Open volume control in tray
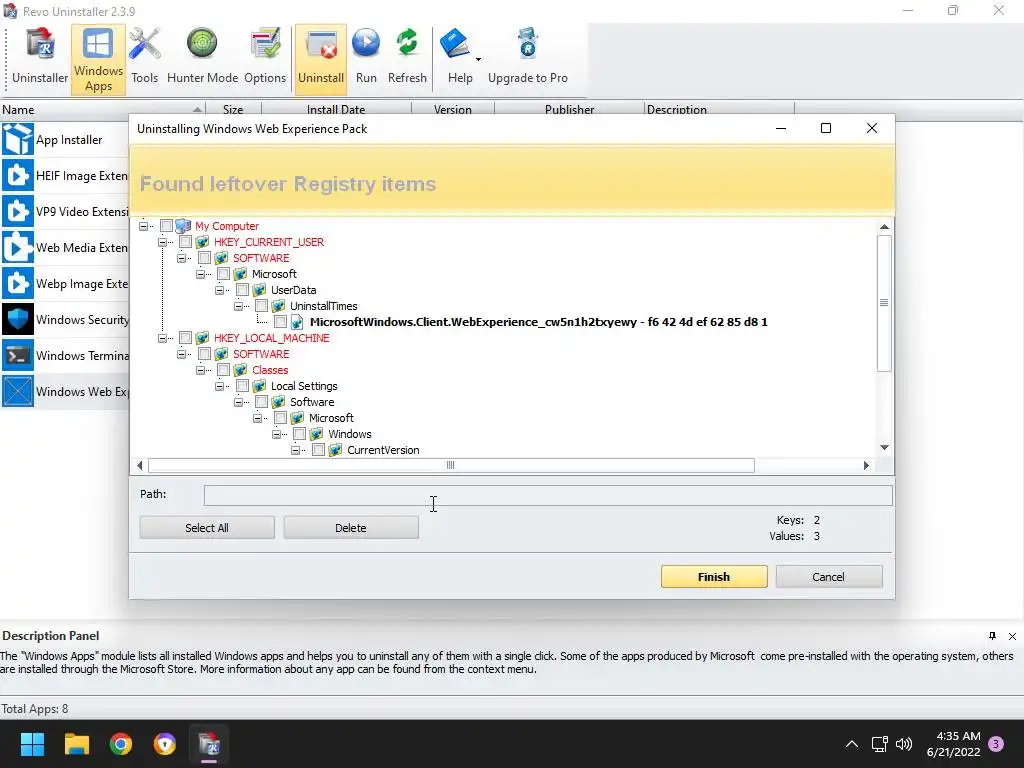The height and width of the screenshot is (768, 1024). (x=904, y=744)
